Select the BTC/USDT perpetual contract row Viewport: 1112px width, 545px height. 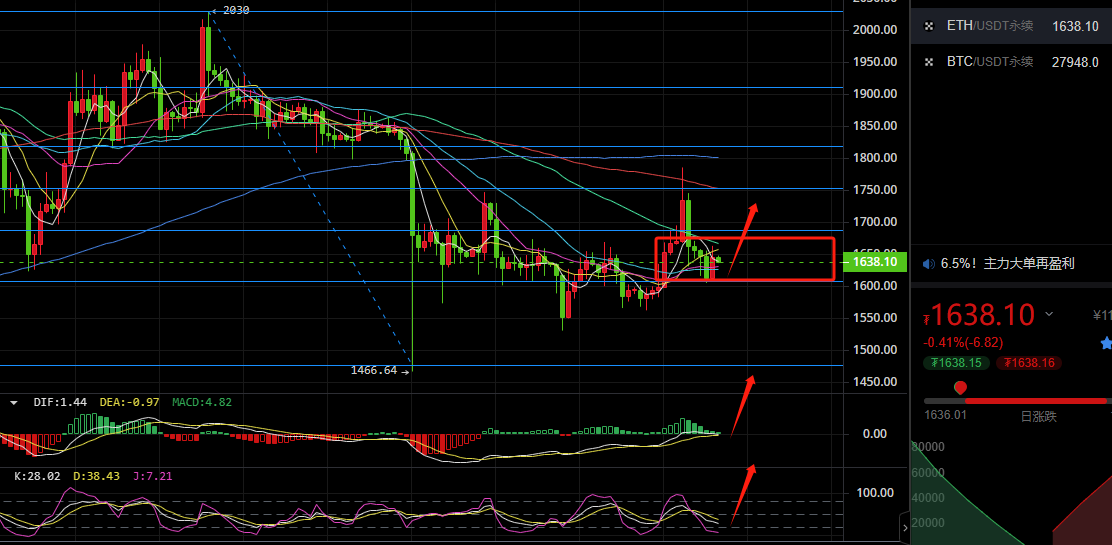[x=1011, y=62]
